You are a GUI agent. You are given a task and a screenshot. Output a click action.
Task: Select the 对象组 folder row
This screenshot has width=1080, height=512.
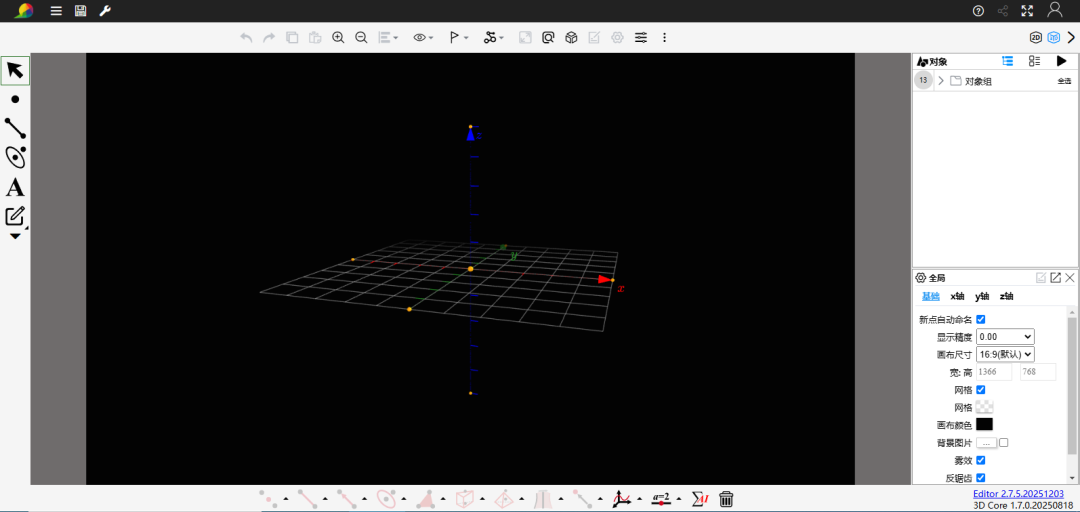[995, 81]
